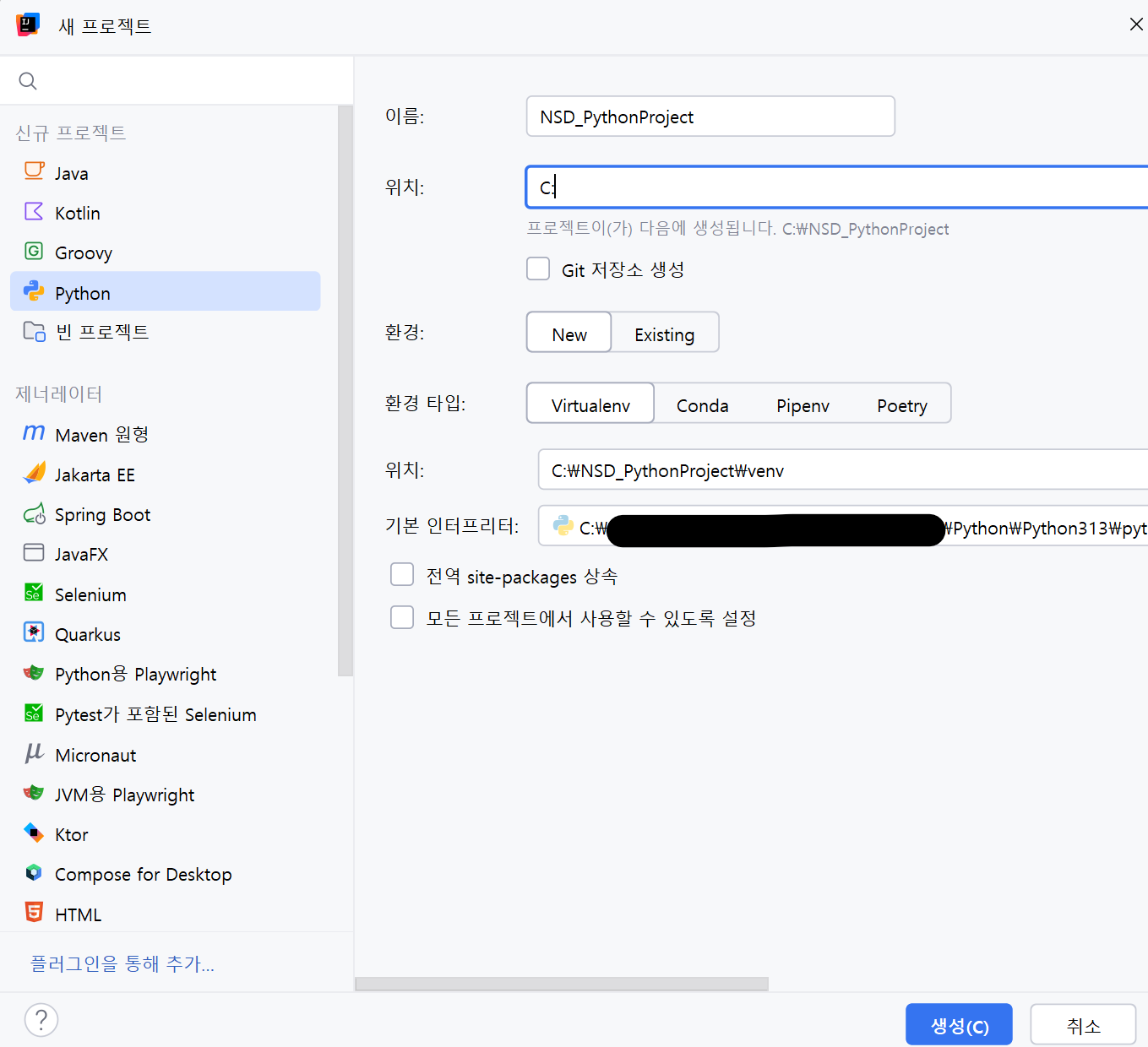
Task: Select Java project type label
Action: (x=72, y=173)
